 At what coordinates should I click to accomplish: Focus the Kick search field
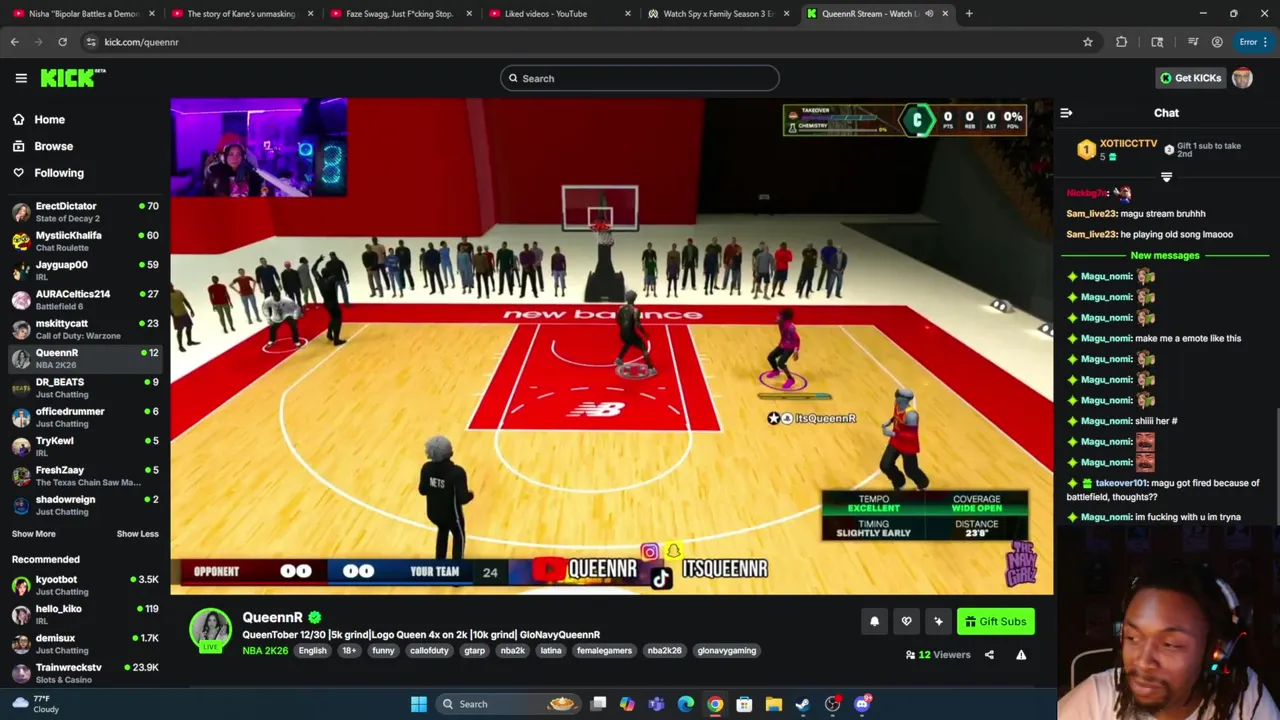(640, 78)
